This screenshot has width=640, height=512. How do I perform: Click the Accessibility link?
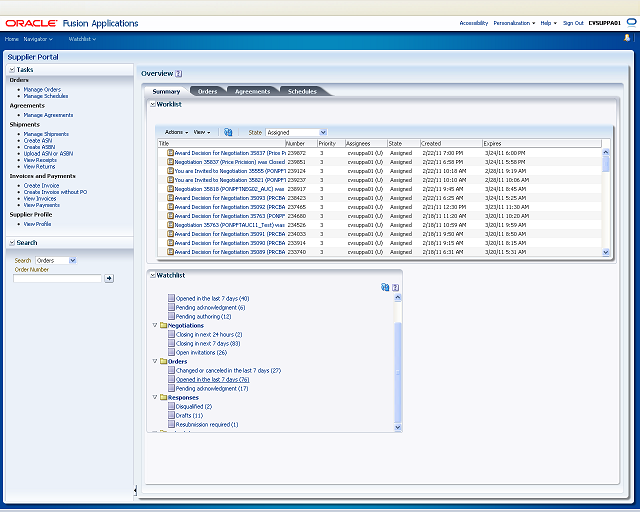[473, 23]
